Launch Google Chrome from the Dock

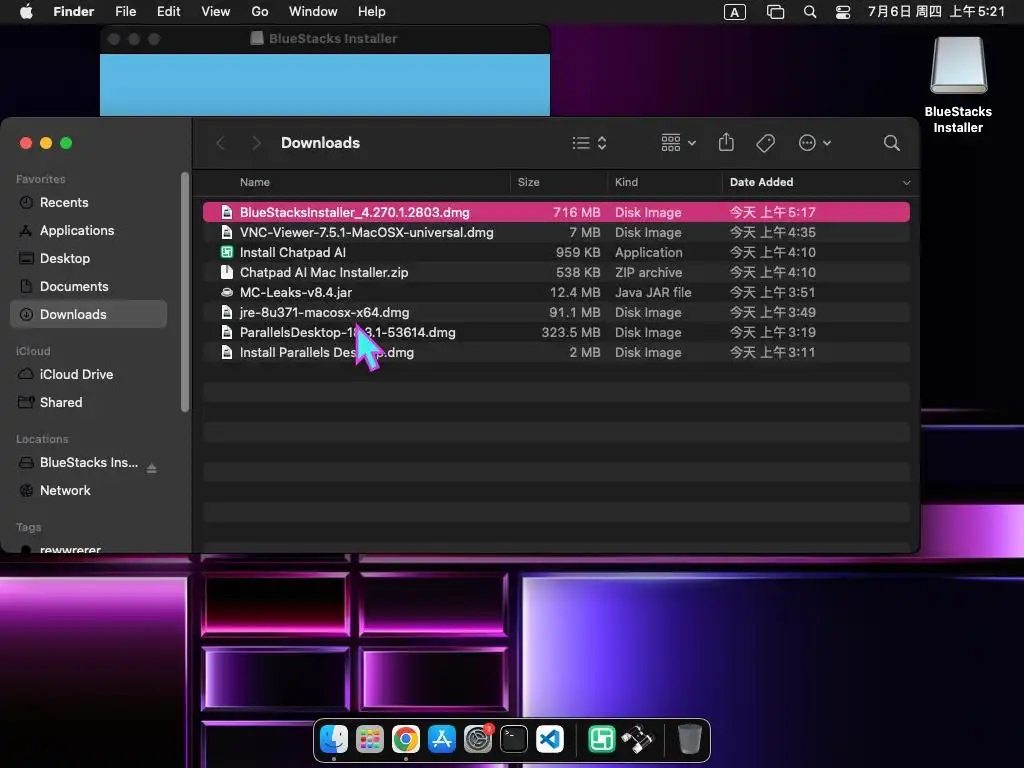(x=406, y=739)
